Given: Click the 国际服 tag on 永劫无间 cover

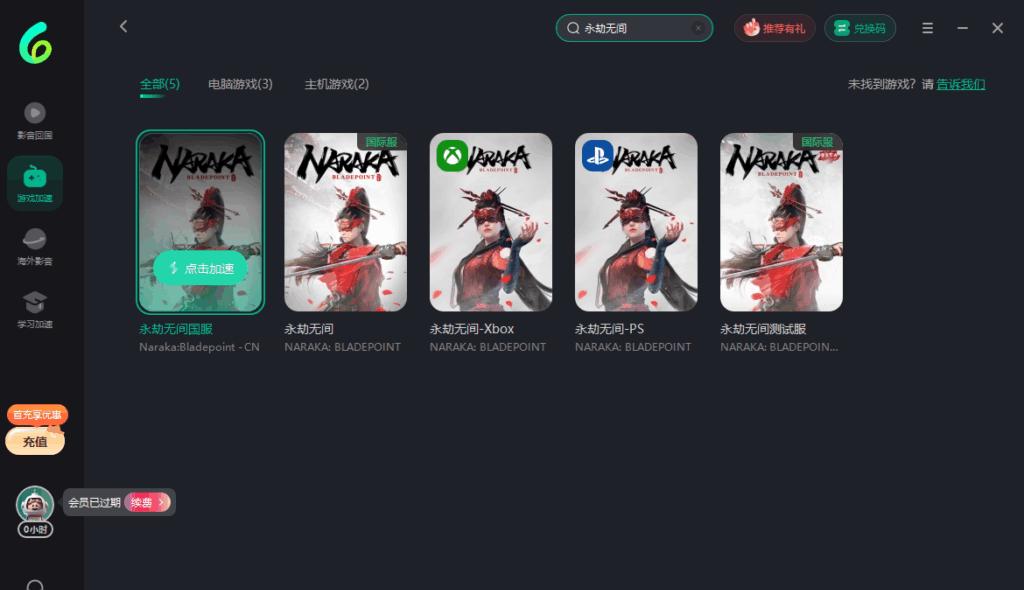Looking at the screenshot, I should coord(381,142).
